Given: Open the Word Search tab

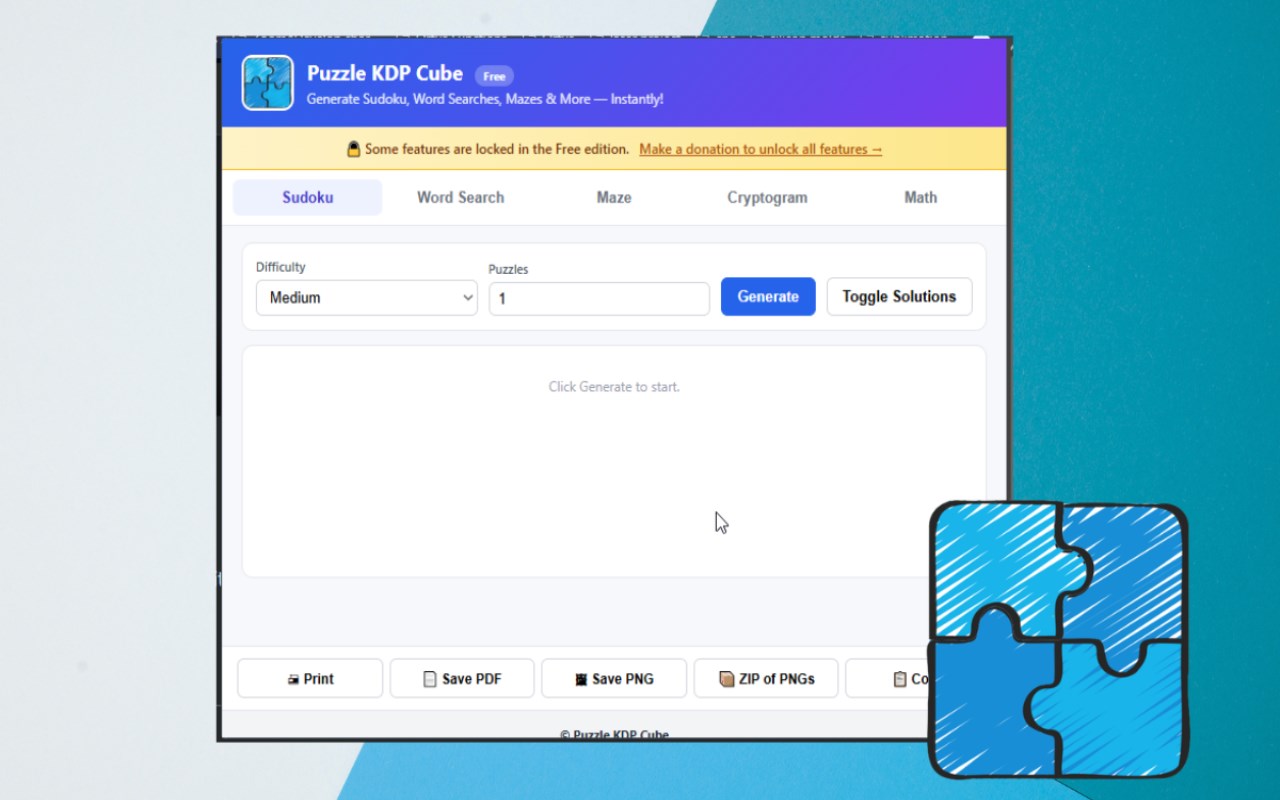Looking at the screenshot, I should (x=461, y=198).
